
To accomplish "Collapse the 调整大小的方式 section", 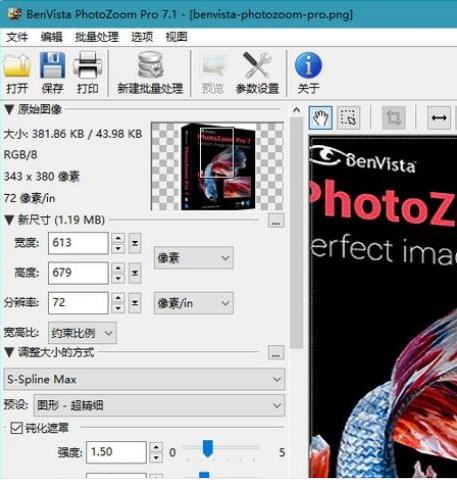I will [x=9, y=352].
